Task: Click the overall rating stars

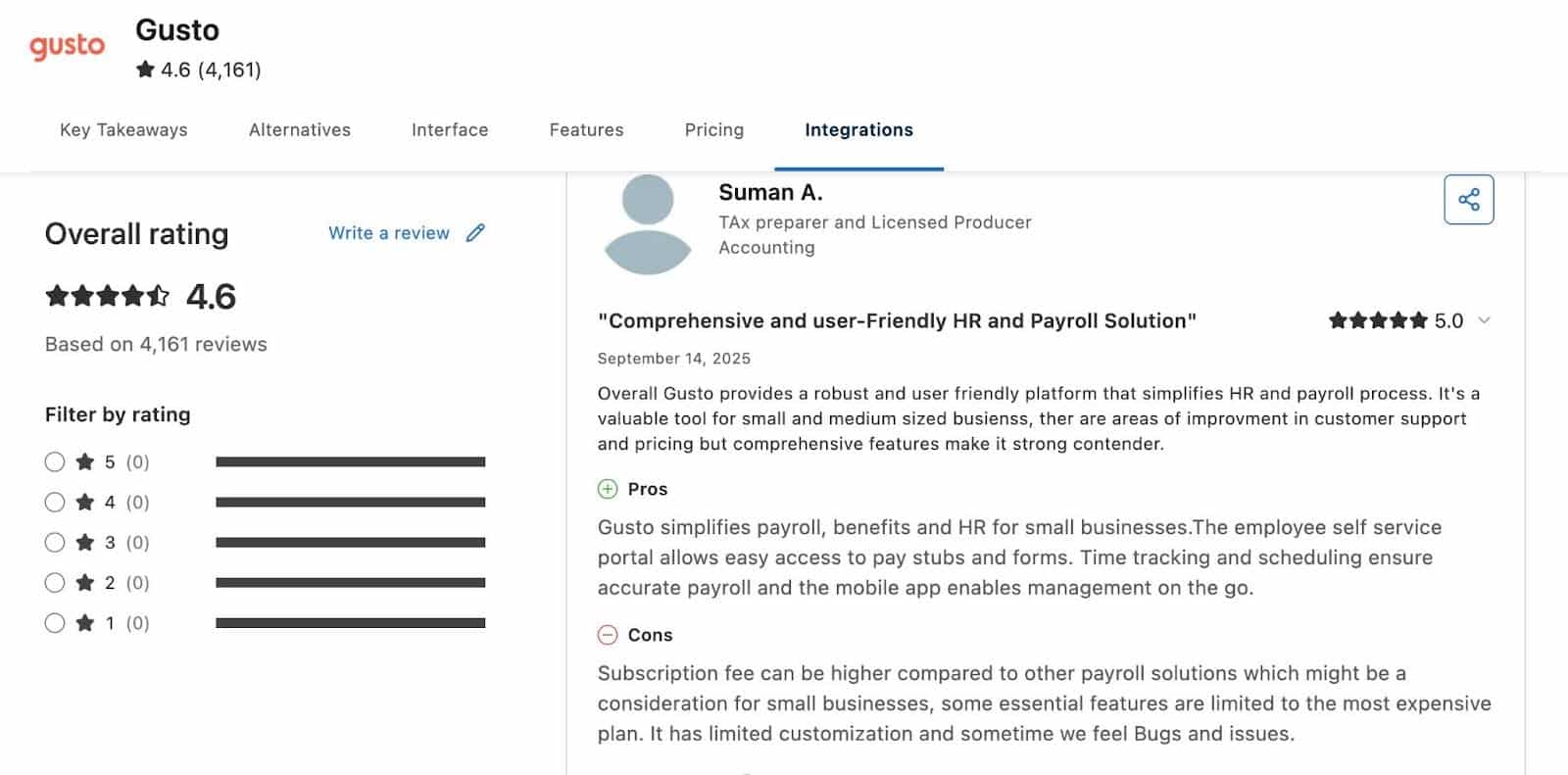Action: click(x=108, y=296)
